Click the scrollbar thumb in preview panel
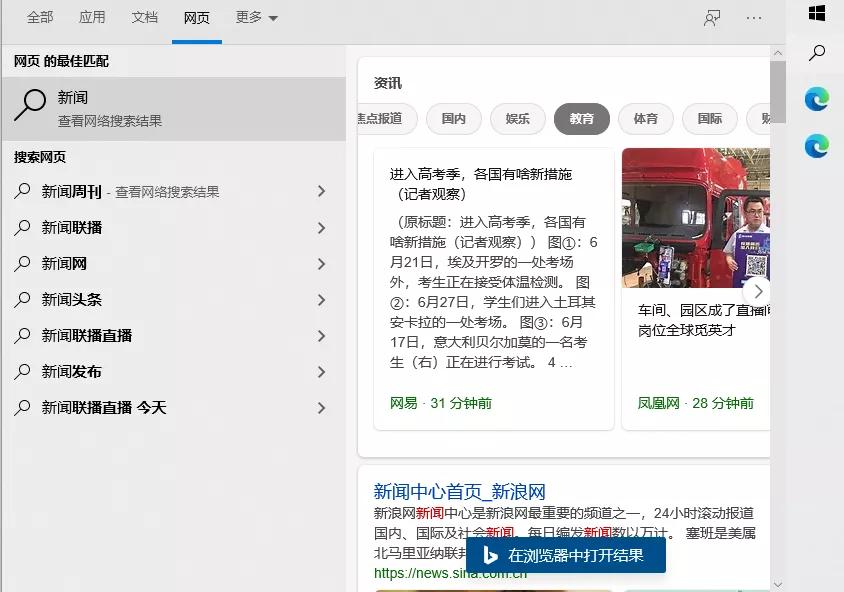 (778, 93)
